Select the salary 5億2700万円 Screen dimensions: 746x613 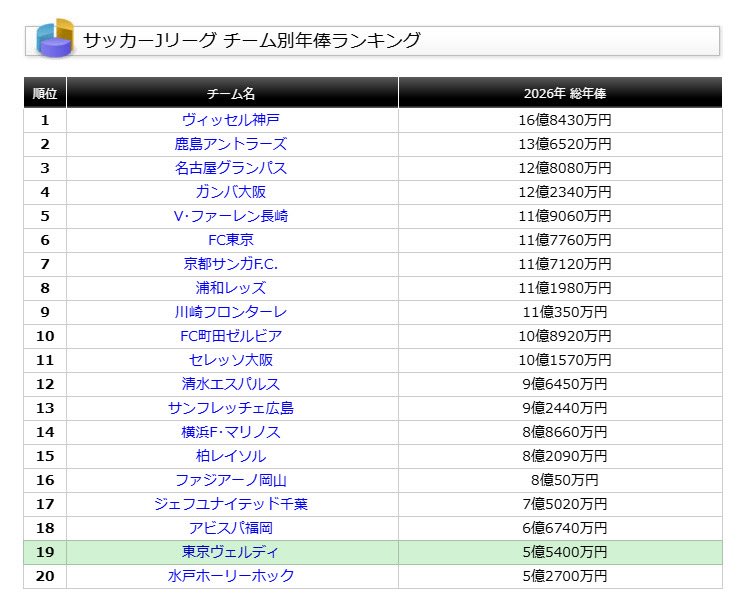tap(565, 576)
